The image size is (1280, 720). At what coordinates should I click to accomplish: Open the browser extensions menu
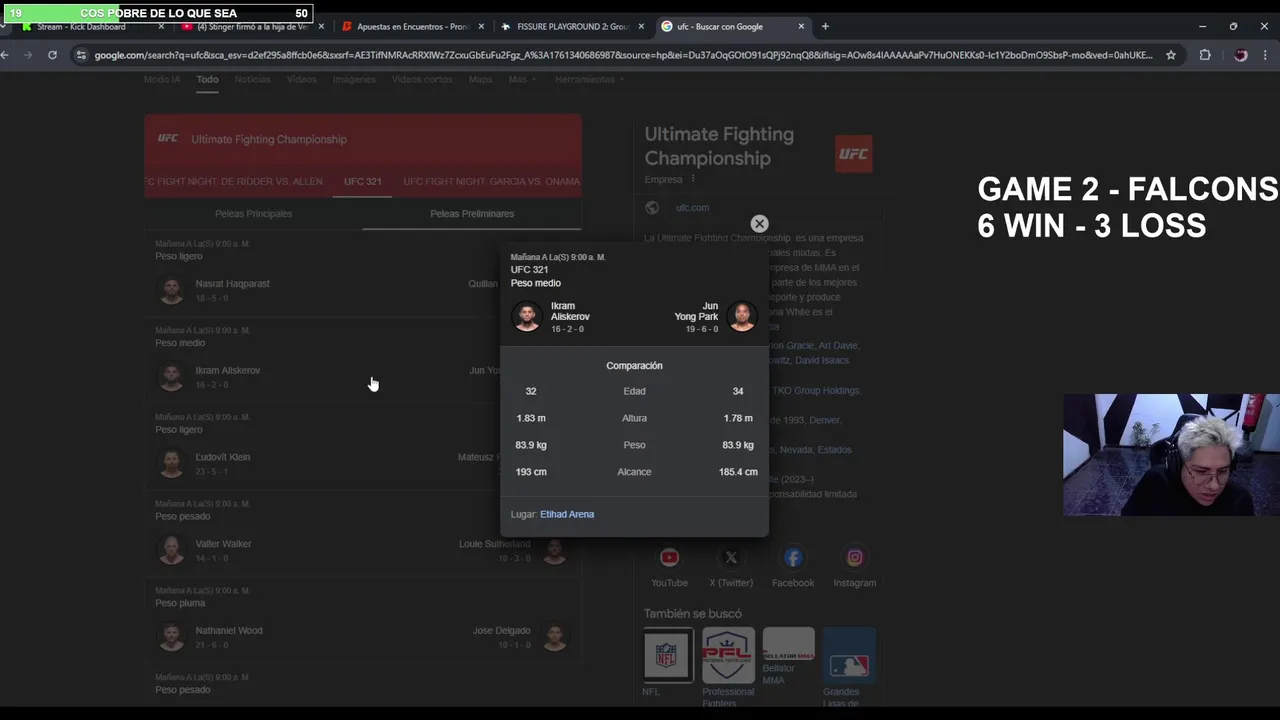pyautogui.click(x=1205, y=55)
